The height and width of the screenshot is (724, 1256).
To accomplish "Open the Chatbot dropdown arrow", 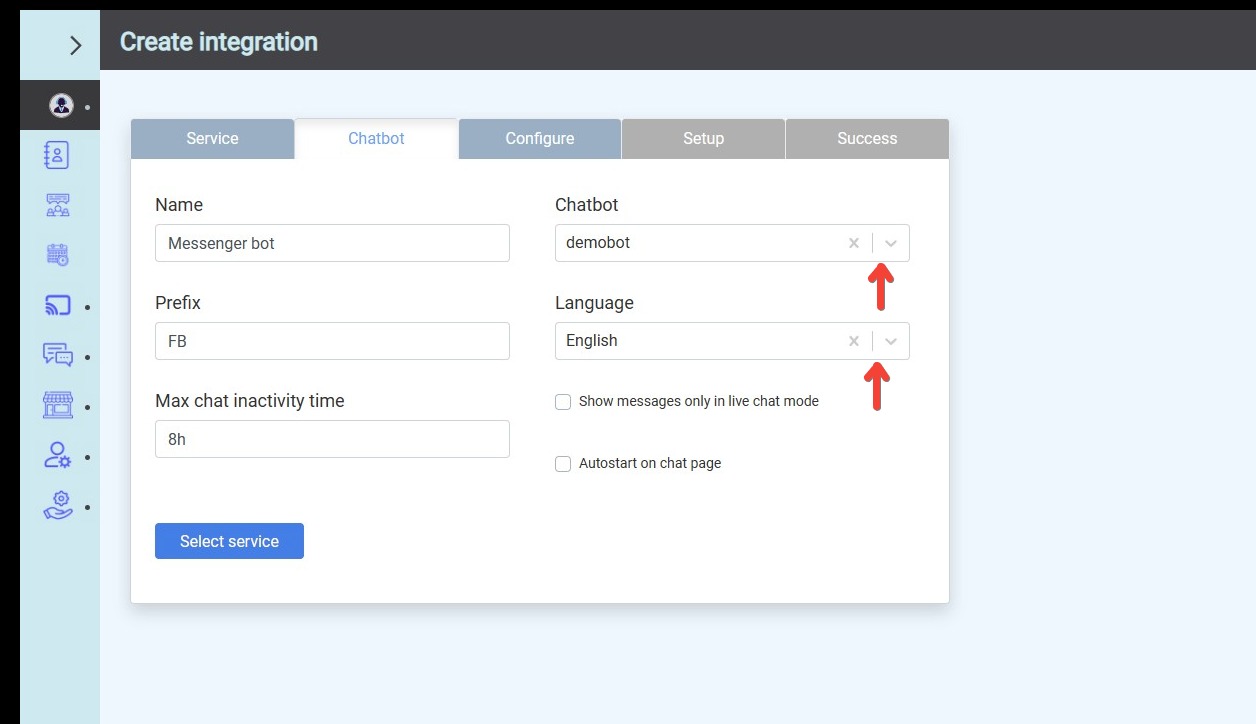I will [891, 243].
